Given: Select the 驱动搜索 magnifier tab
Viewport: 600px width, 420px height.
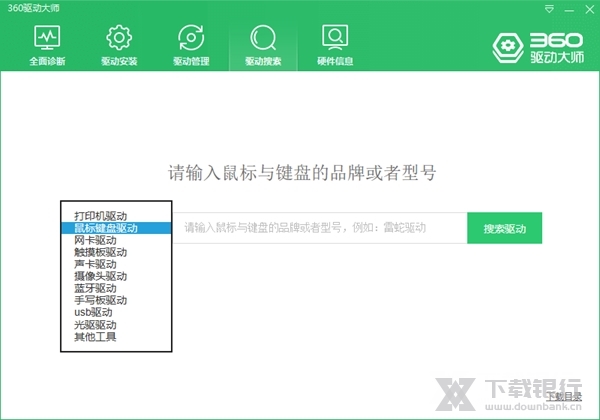Looking at the screenshot, I should tap(263, 45).
